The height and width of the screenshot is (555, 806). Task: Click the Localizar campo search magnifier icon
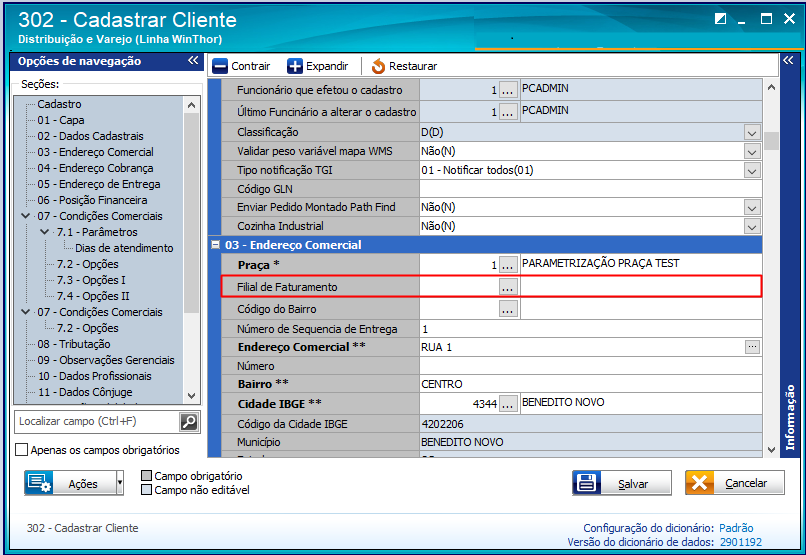[x=189, y=422]
